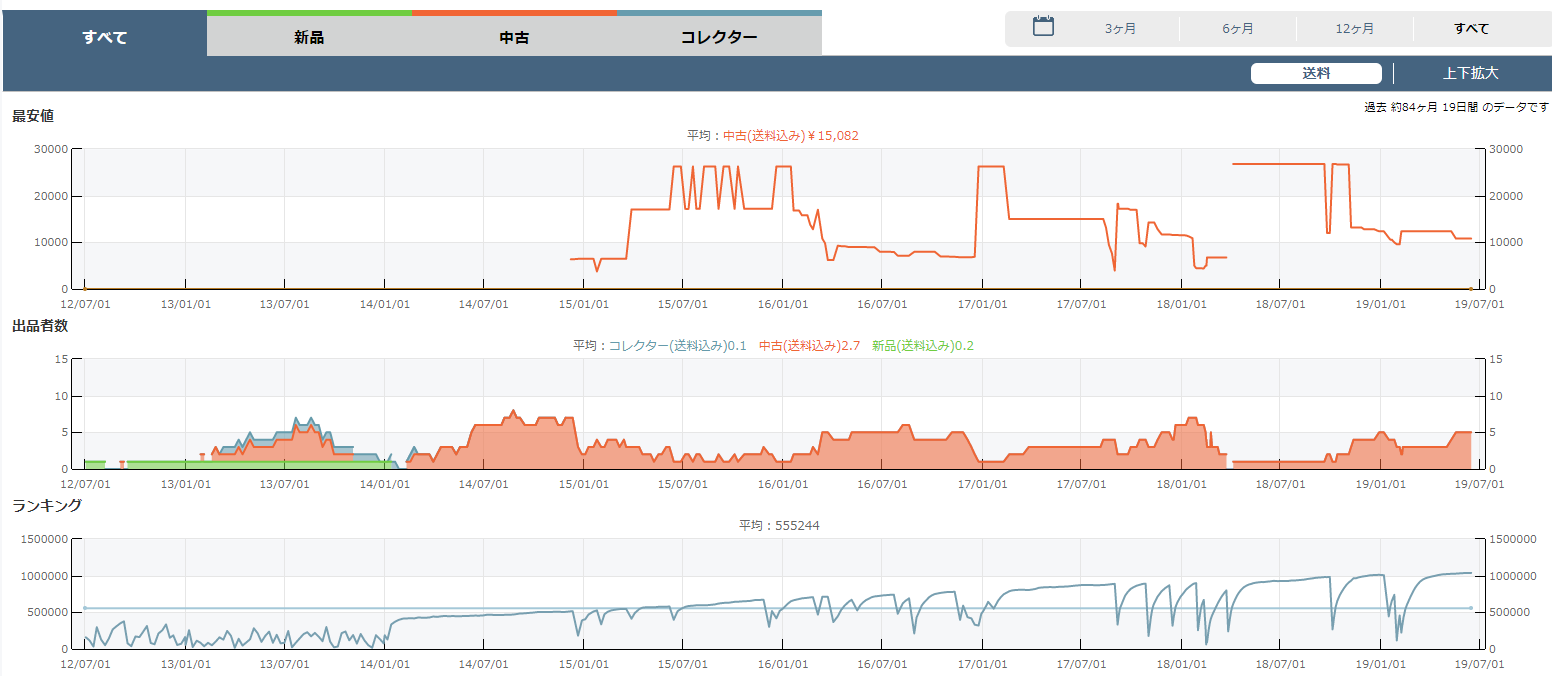Toggle 中古(送料込み) ￥15,082 legend in 最安値 chart

tap(790, 135)
